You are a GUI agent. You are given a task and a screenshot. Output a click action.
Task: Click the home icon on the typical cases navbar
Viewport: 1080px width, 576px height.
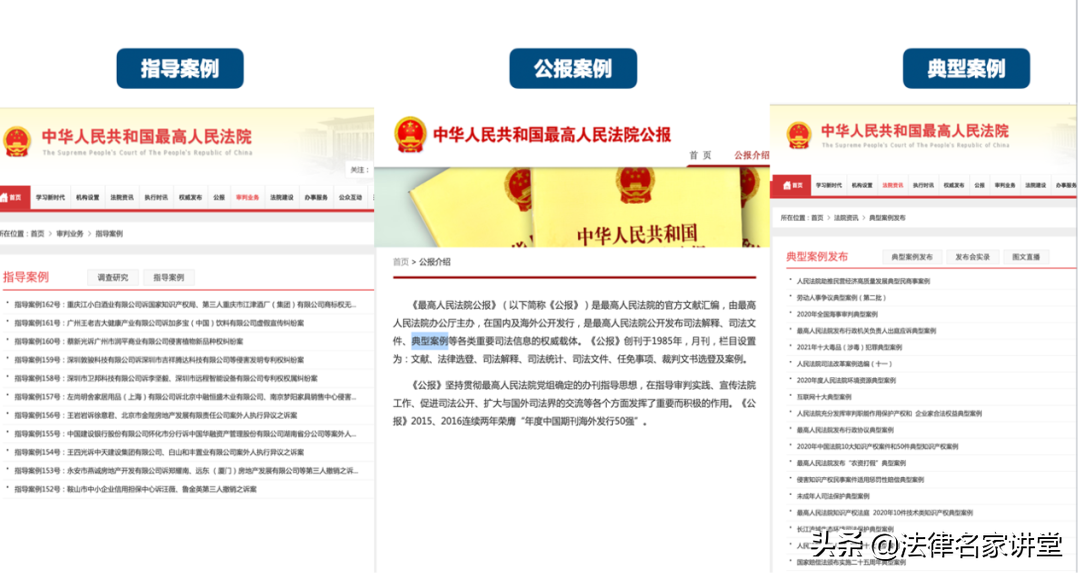tap(787, 183)
